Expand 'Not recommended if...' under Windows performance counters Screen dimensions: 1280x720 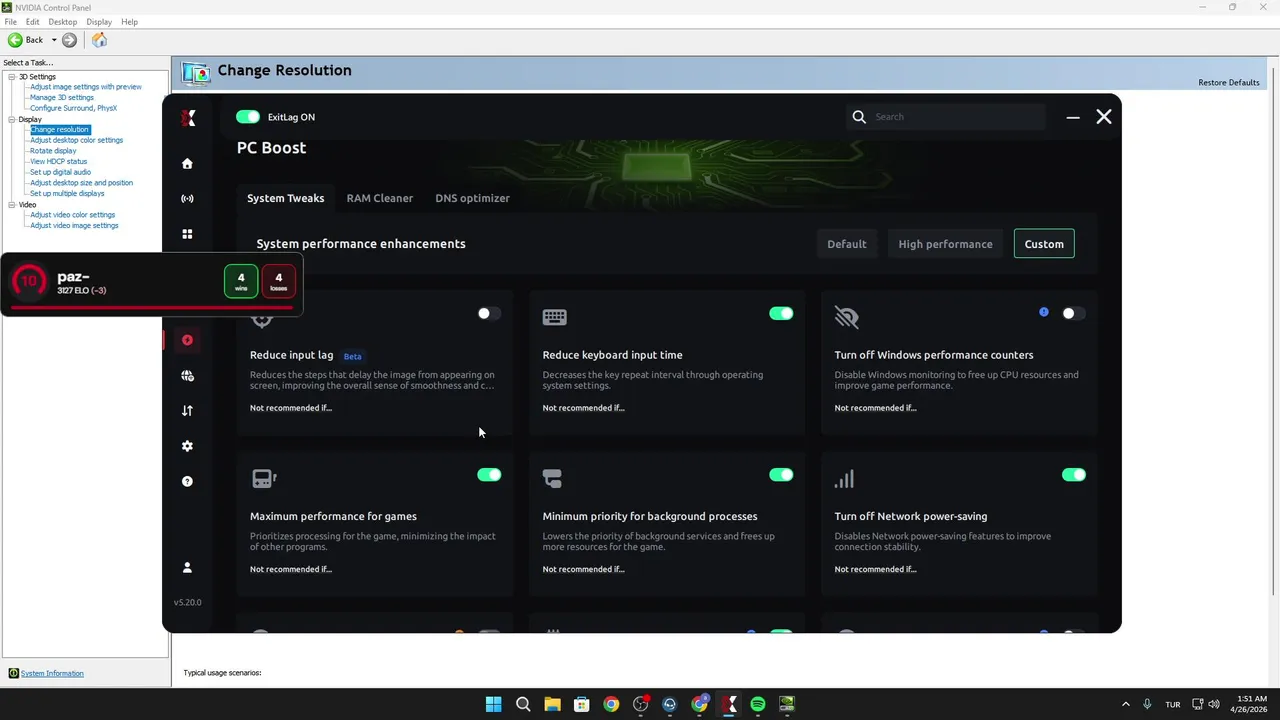pyautogui.click(x=875, y=408)
